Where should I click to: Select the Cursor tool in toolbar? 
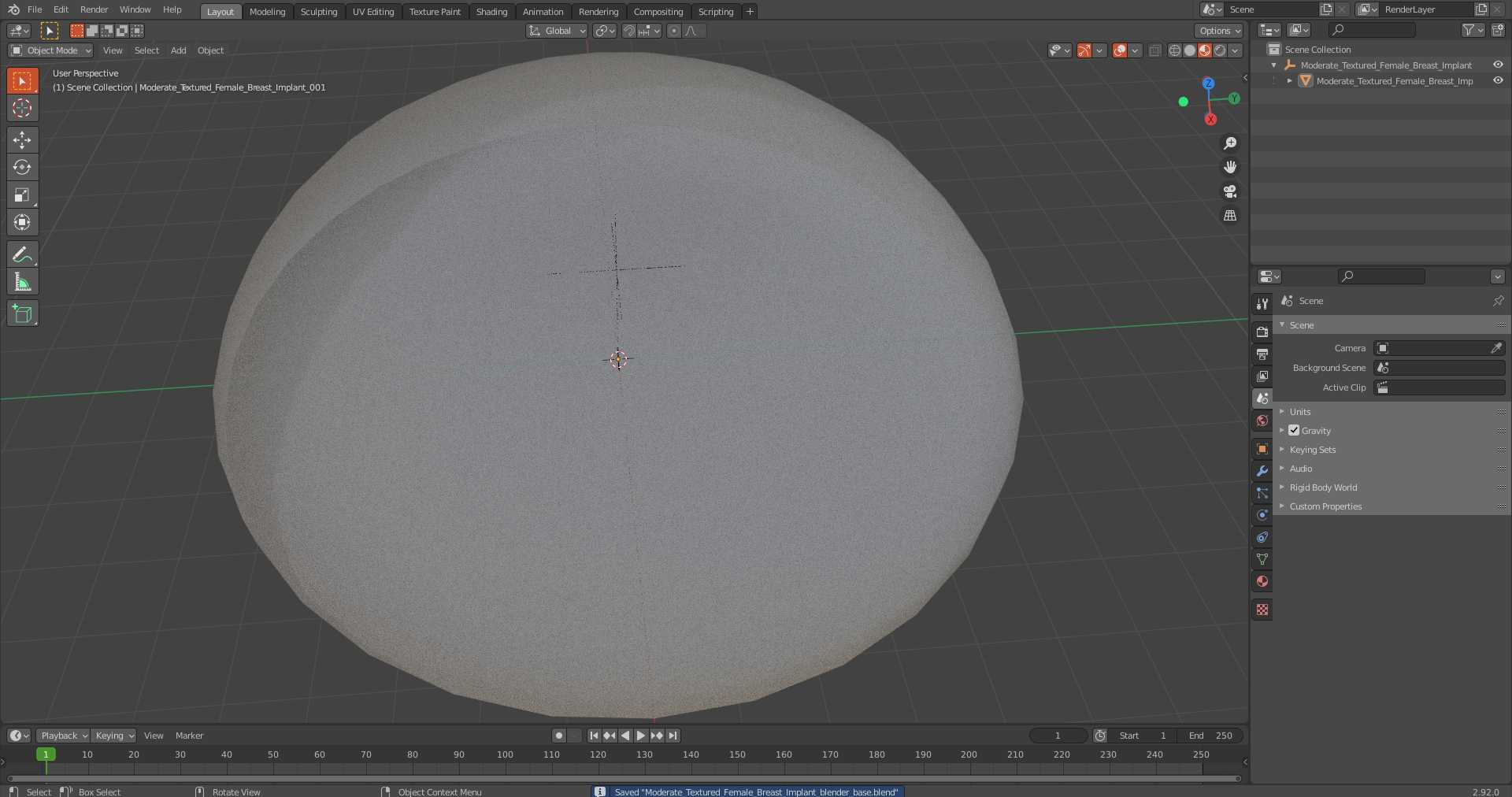[22, 108]
